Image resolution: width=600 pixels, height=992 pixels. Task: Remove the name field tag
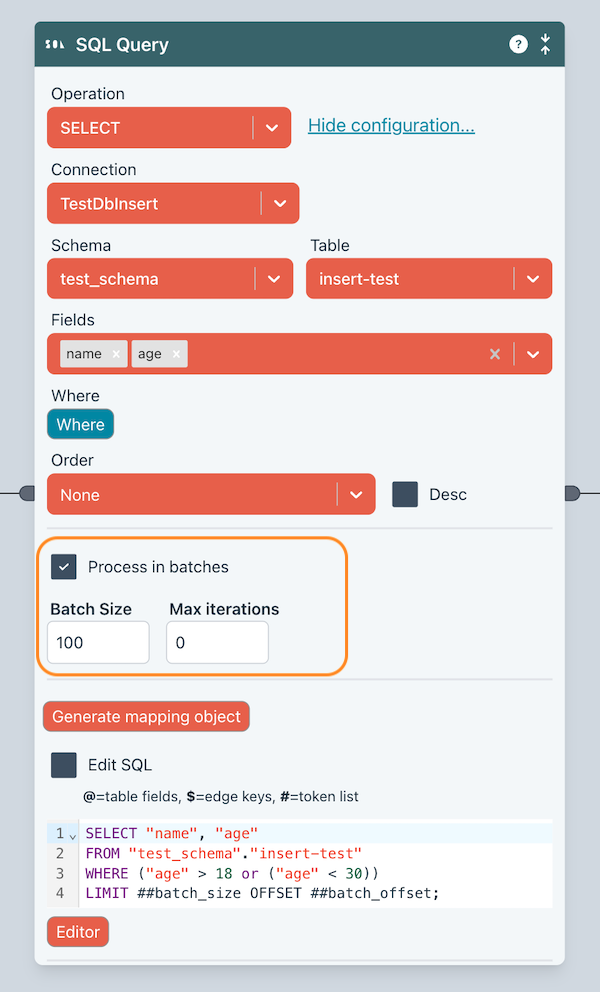116,354
